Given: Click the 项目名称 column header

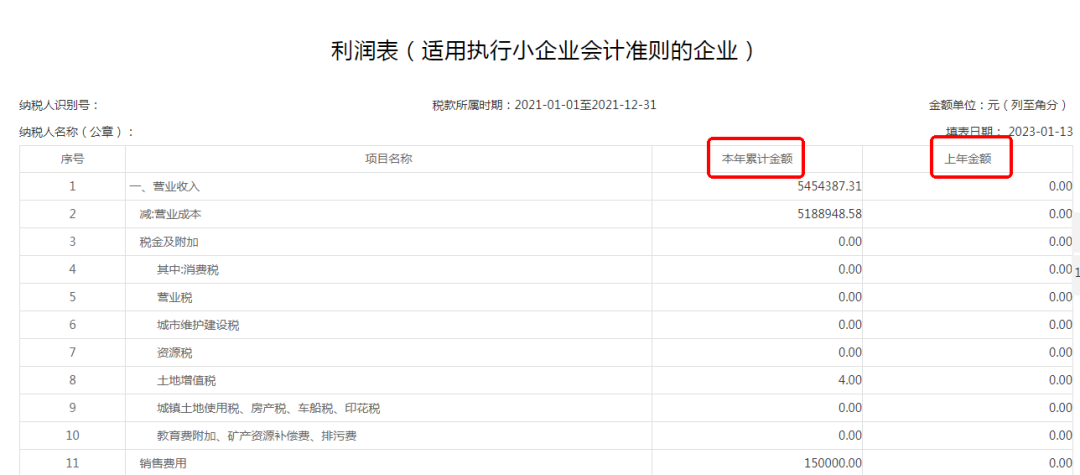Looking at the screenshot, I should (x=388, y=158).
